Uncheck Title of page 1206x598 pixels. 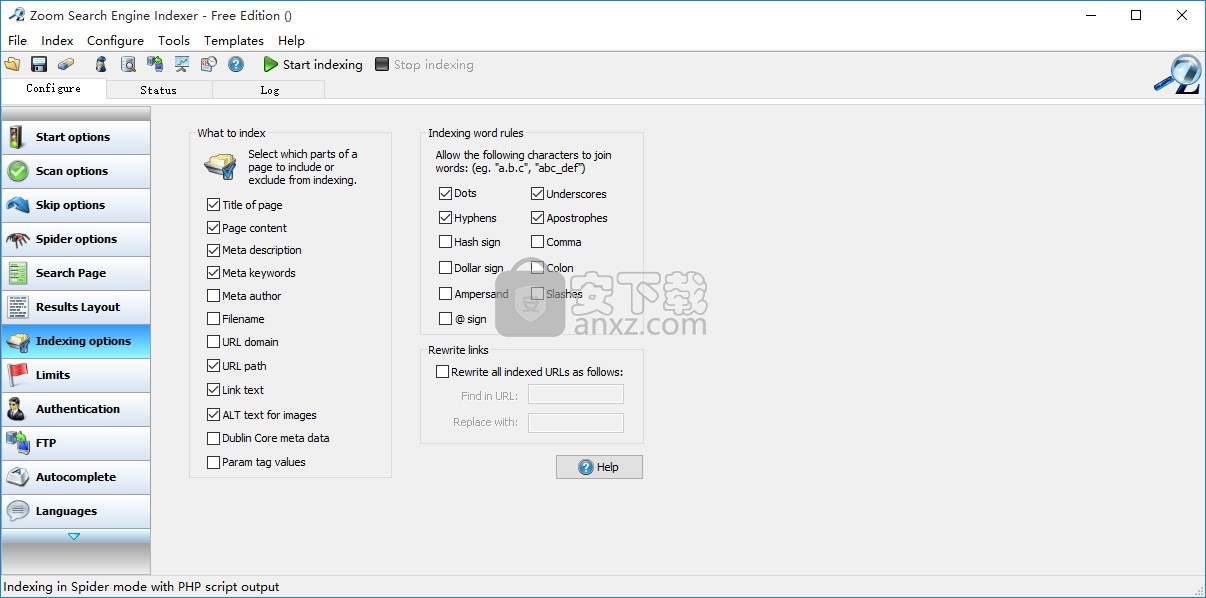(213, 204)
